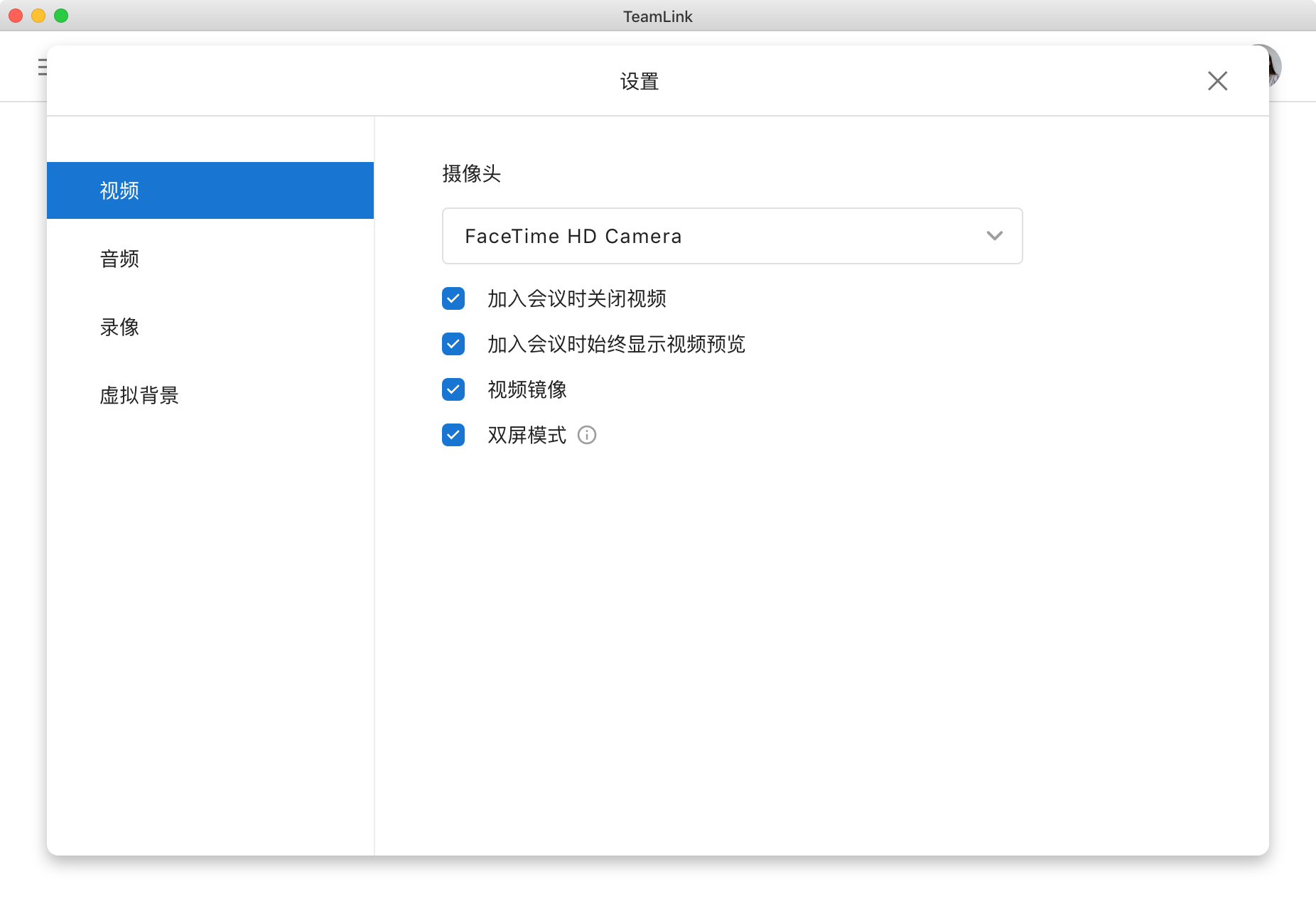This screenshot has height=901, width=1316.
Task: Click the 视频镜像 label text
Action: 527,389
